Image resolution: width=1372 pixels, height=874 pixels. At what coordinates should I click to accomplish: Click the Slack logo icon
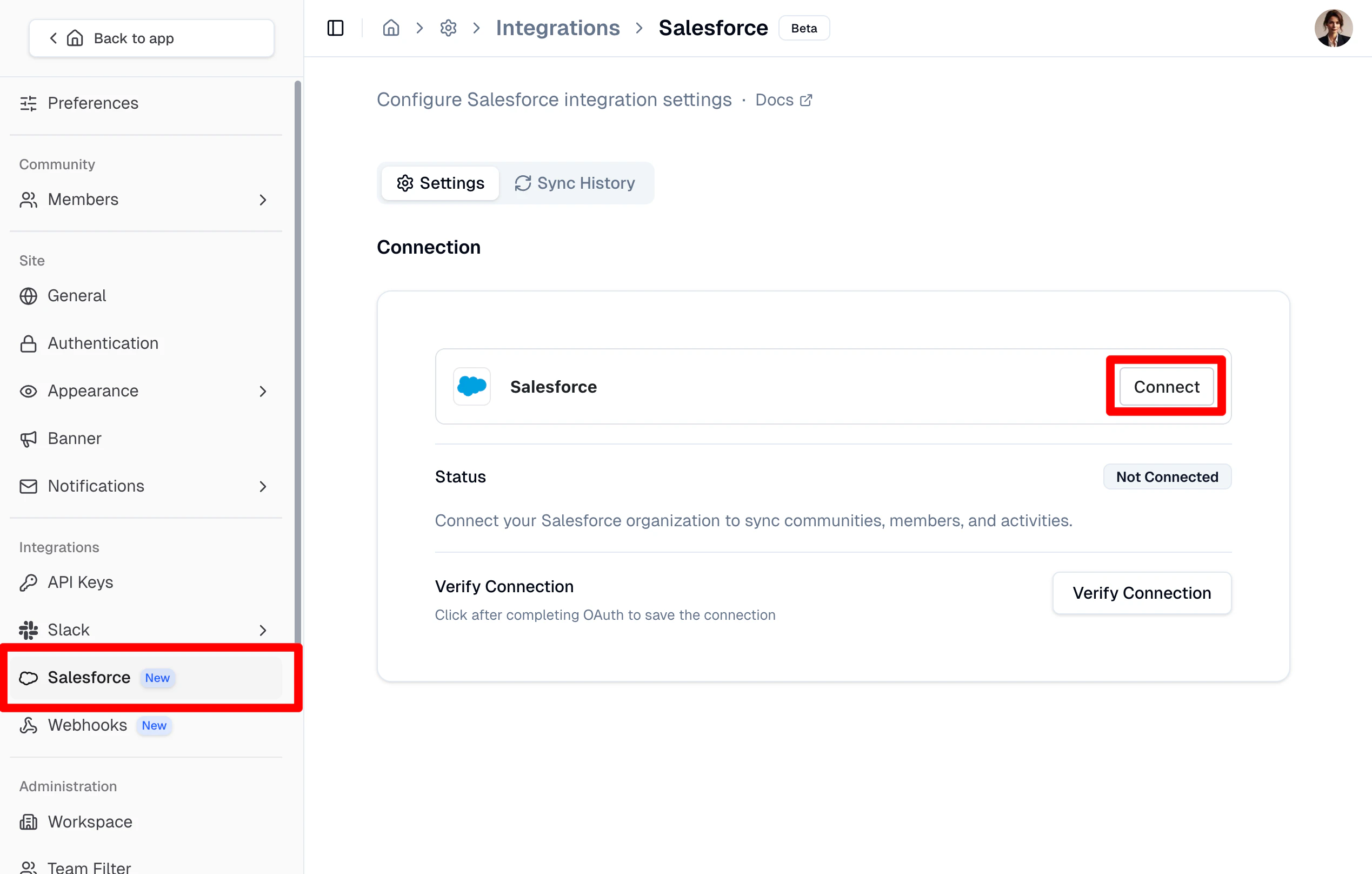click(29, 630)
